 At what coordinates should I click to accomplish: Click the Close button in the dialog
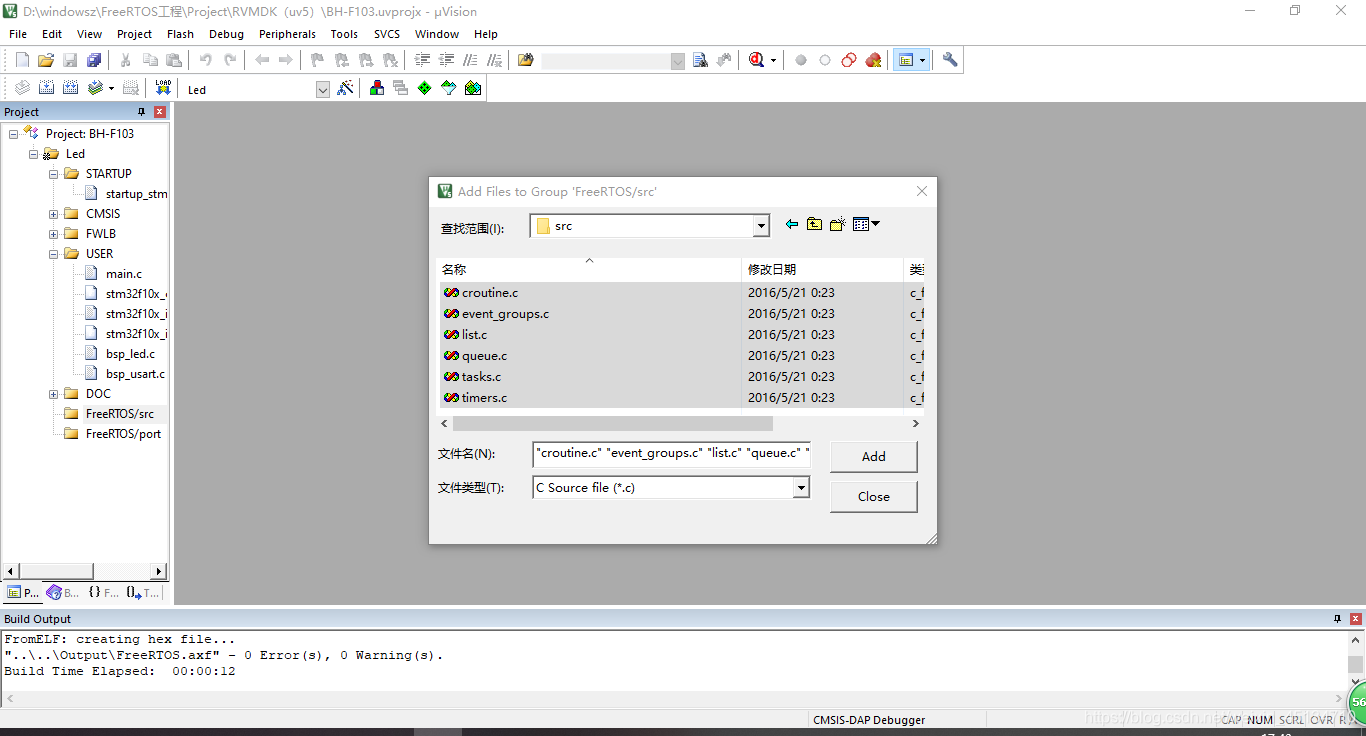pyautogui.click(x=872, y=496)
